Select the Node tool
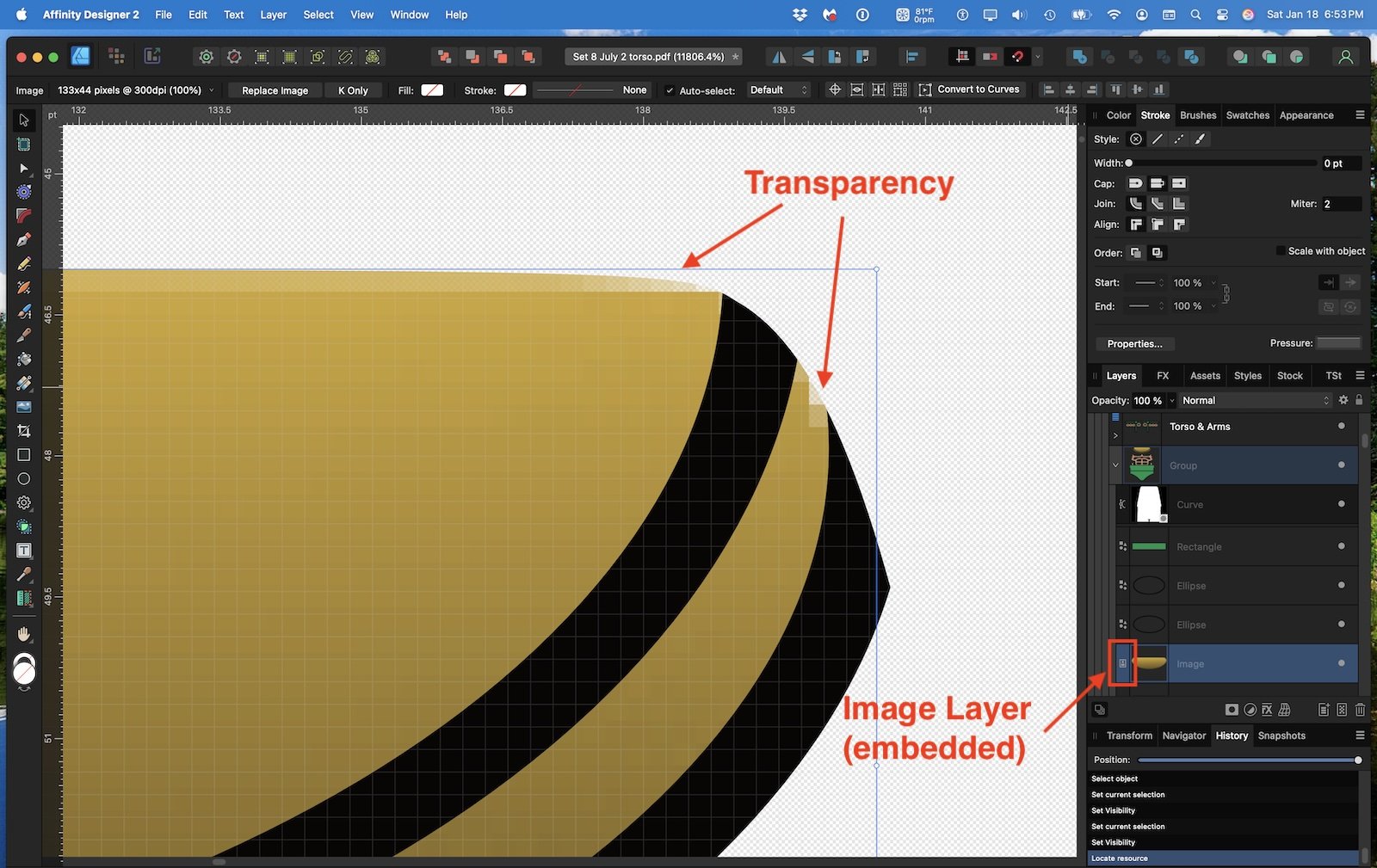The image size is (1377, 868). (24, 169)
